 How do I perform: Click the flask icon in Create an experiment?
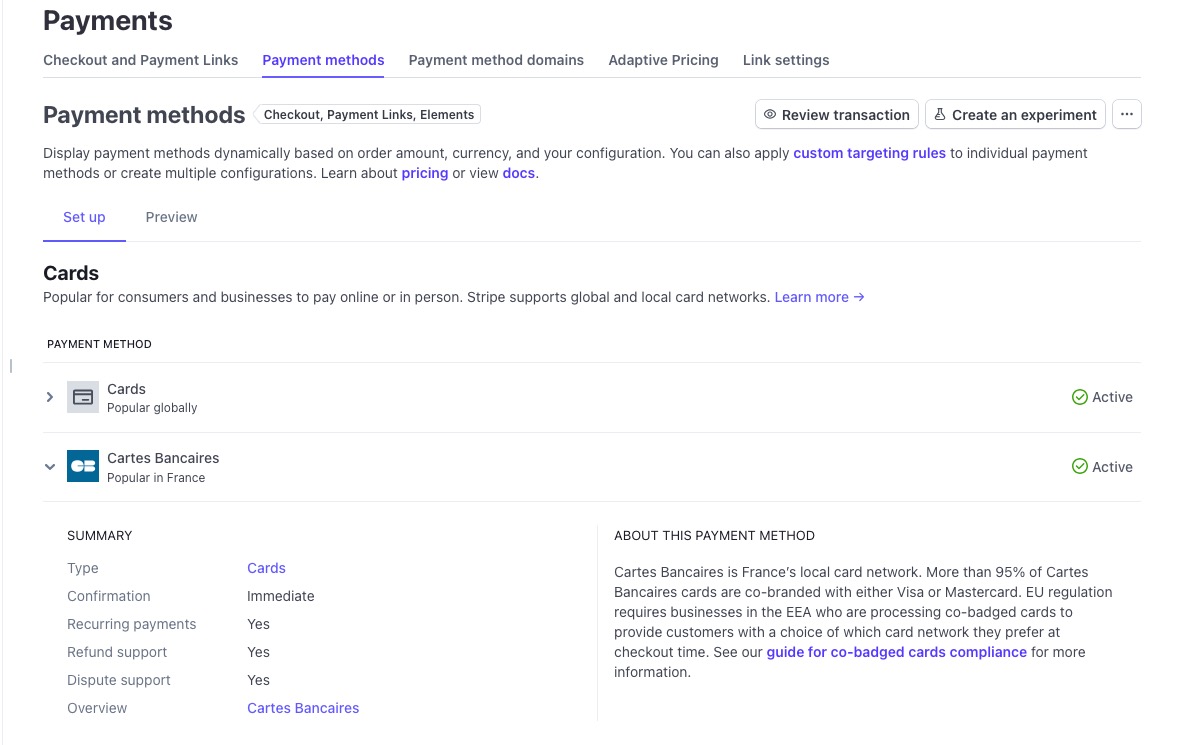[939, 114]
